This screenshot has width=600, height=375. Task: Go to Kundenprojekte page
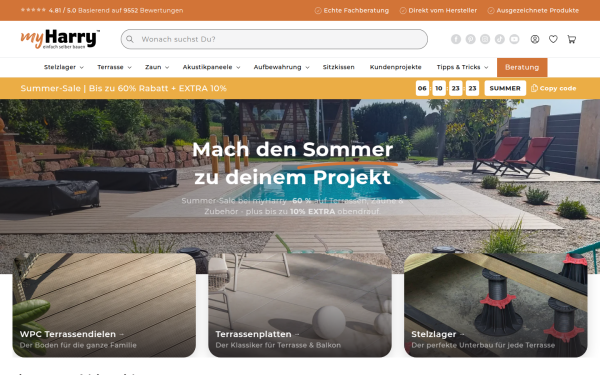395,67
